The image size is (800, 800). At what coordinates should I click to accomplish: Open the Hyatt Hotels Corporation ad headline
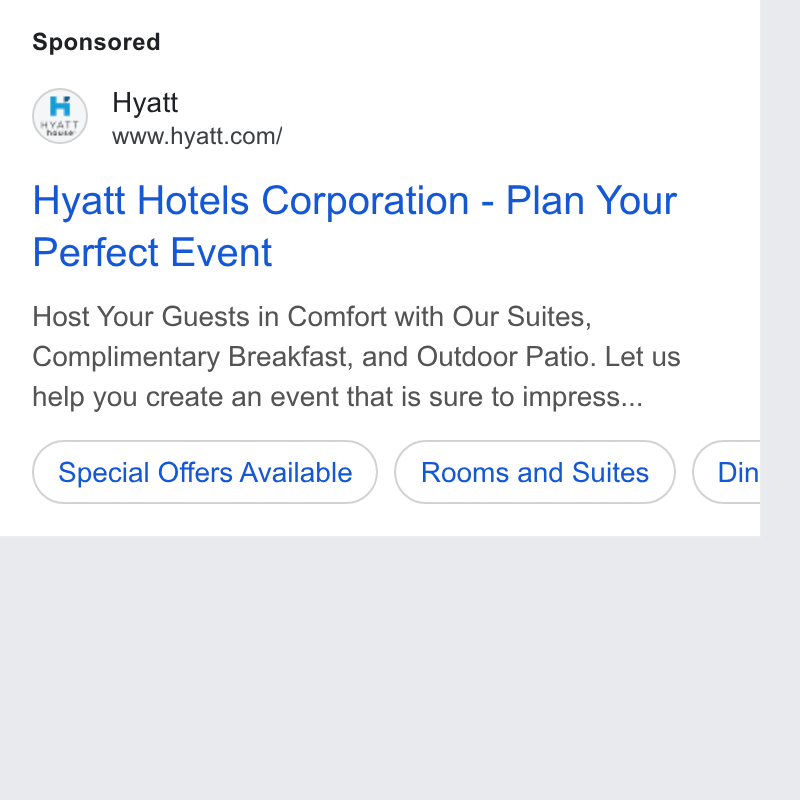(355, 226)
